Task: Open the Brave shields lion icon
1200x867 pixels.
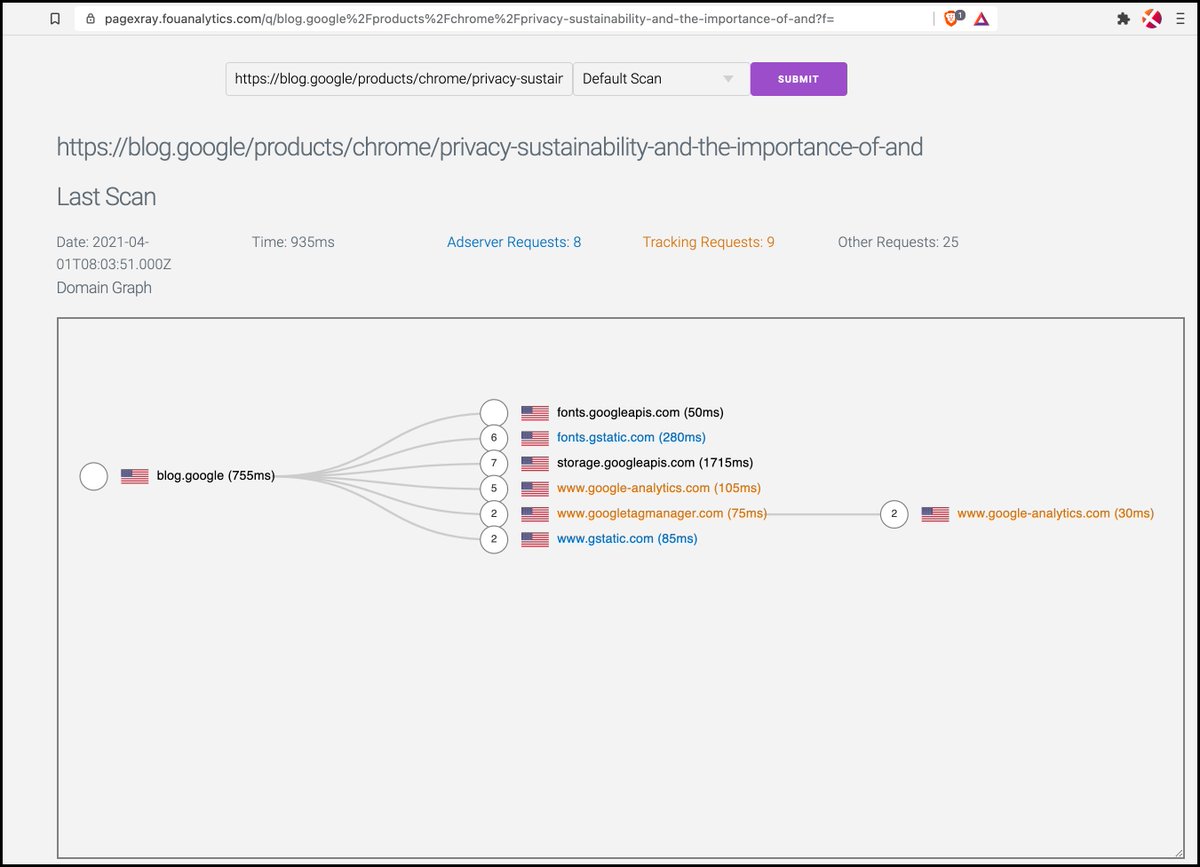Action: [951, 18]
